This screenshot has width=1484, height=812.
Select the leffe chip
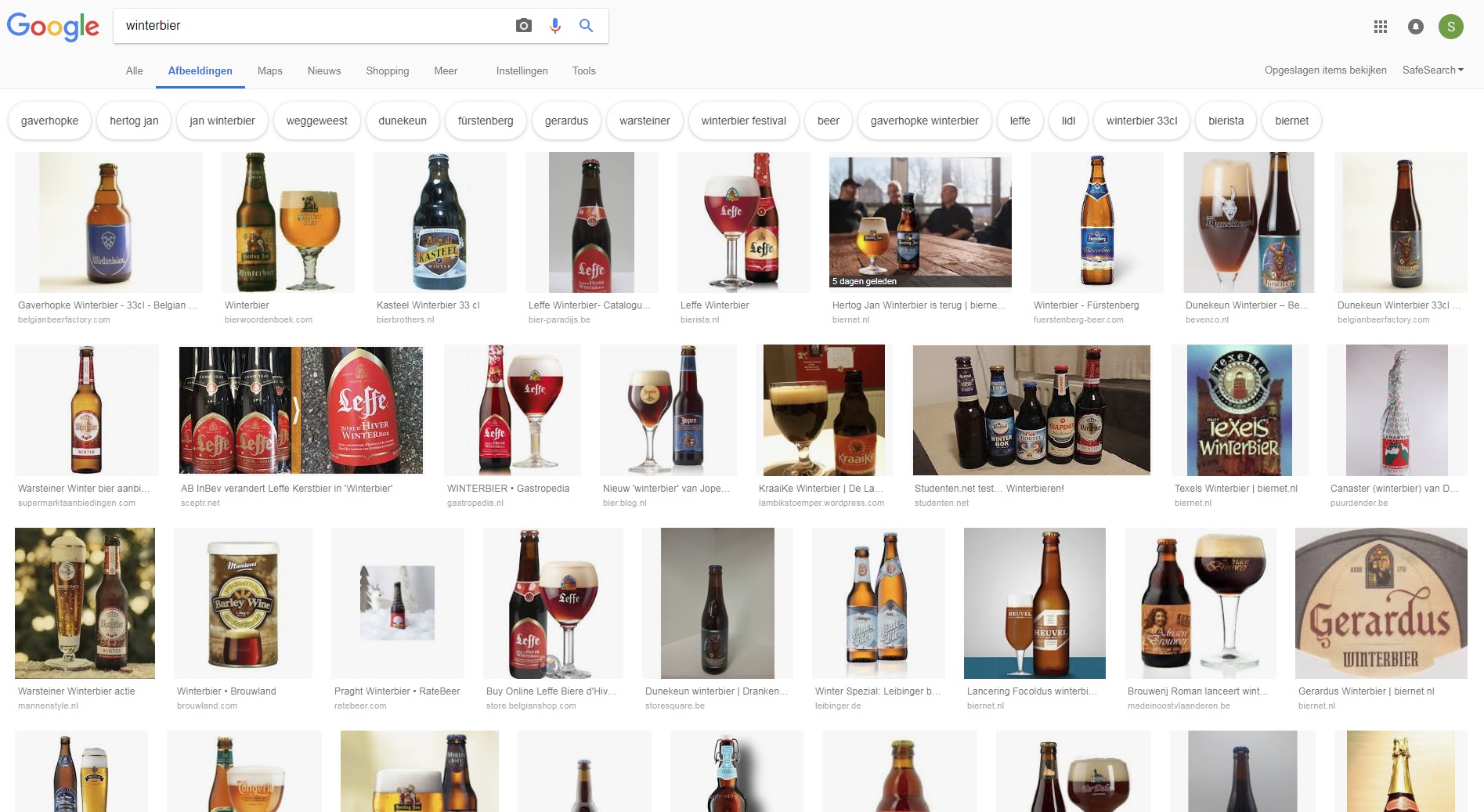pyautogui.click(x=1020, y=121)
